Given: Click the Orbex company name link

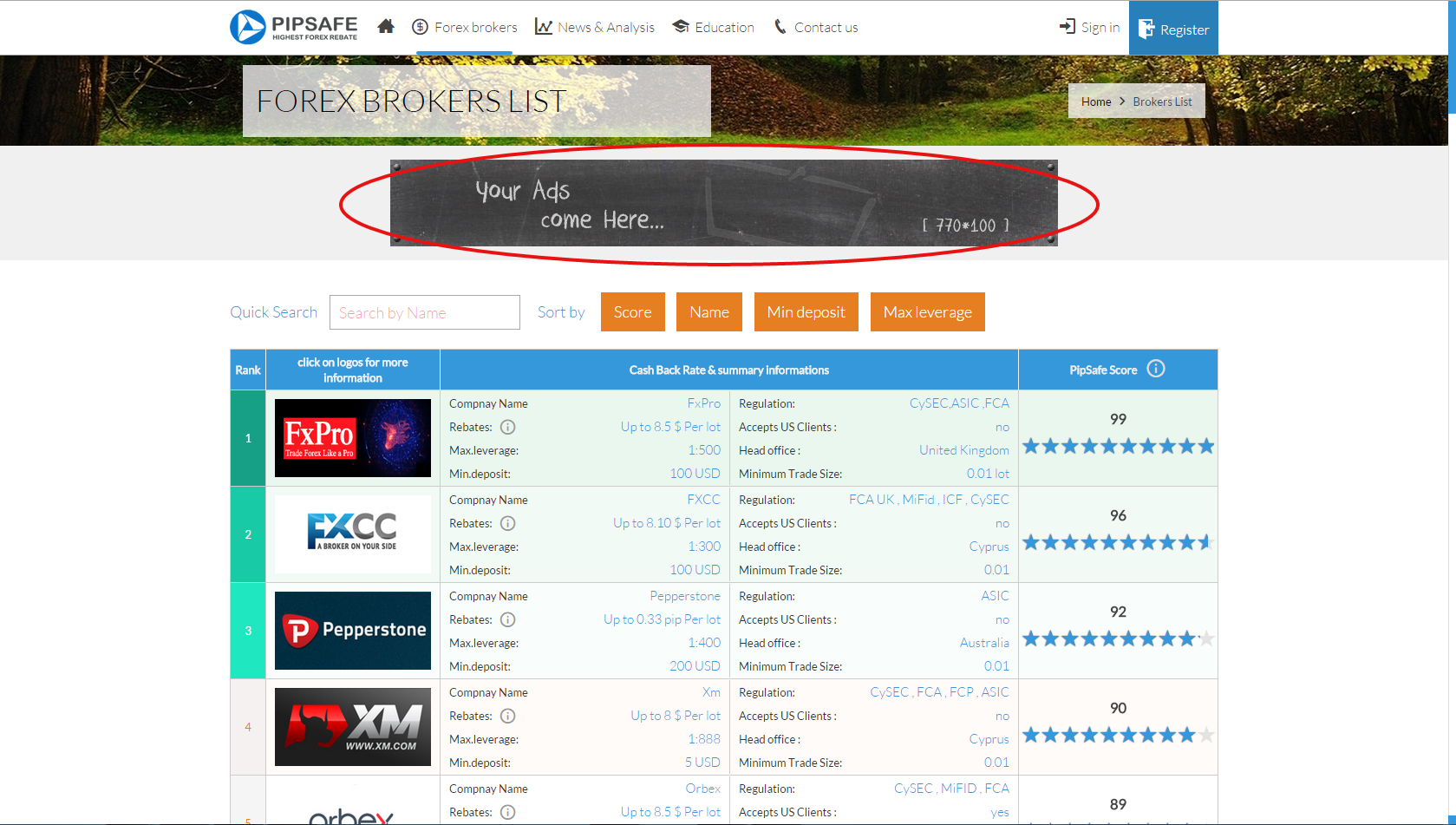Looking at the screenshot, I should click(703, 789).
